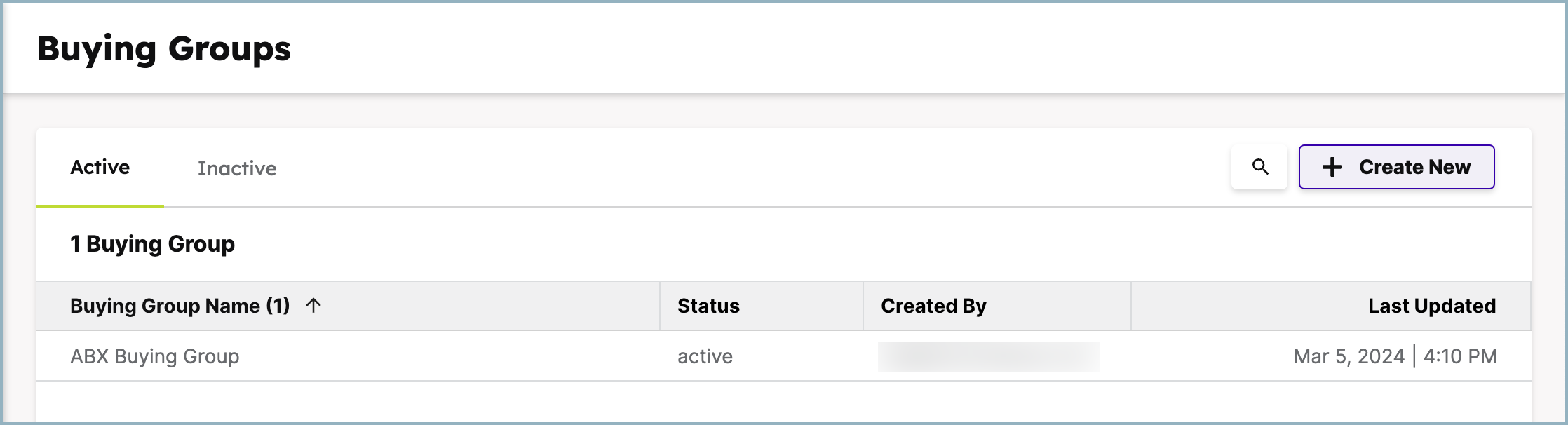The width and height of the screenshot is (1568, 425).
Task: Click the green underline beneath Active
Action: pos(100,206)
